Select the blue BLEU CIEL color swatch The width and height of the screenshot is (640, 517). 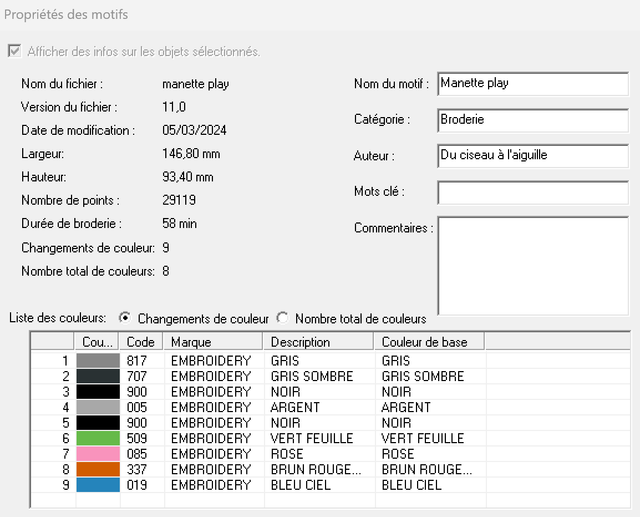point(98,485)
